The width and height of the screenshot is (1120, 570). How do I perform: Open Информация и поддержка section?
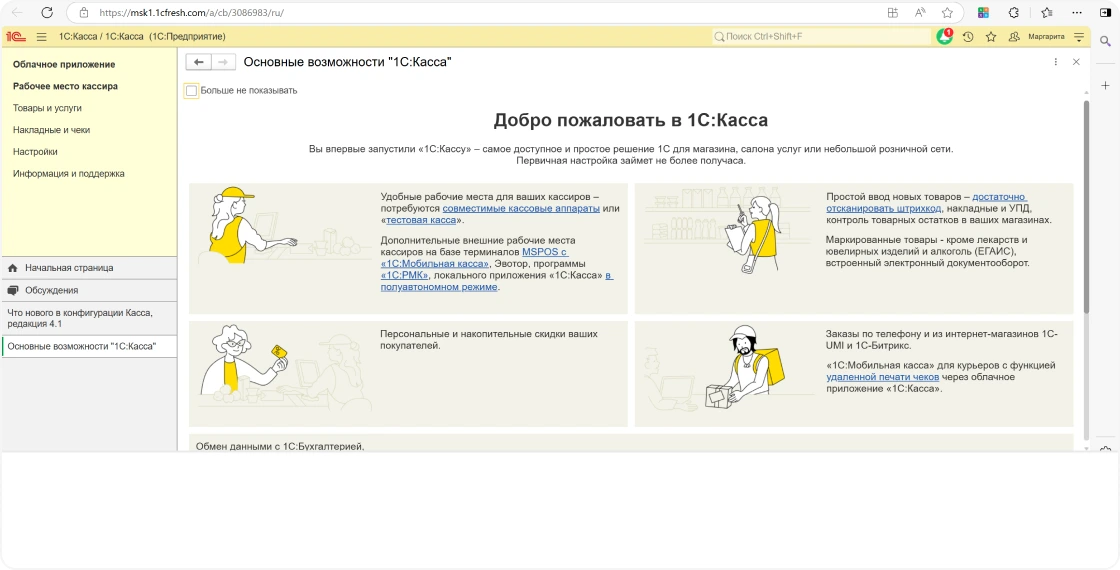point(69,174)
